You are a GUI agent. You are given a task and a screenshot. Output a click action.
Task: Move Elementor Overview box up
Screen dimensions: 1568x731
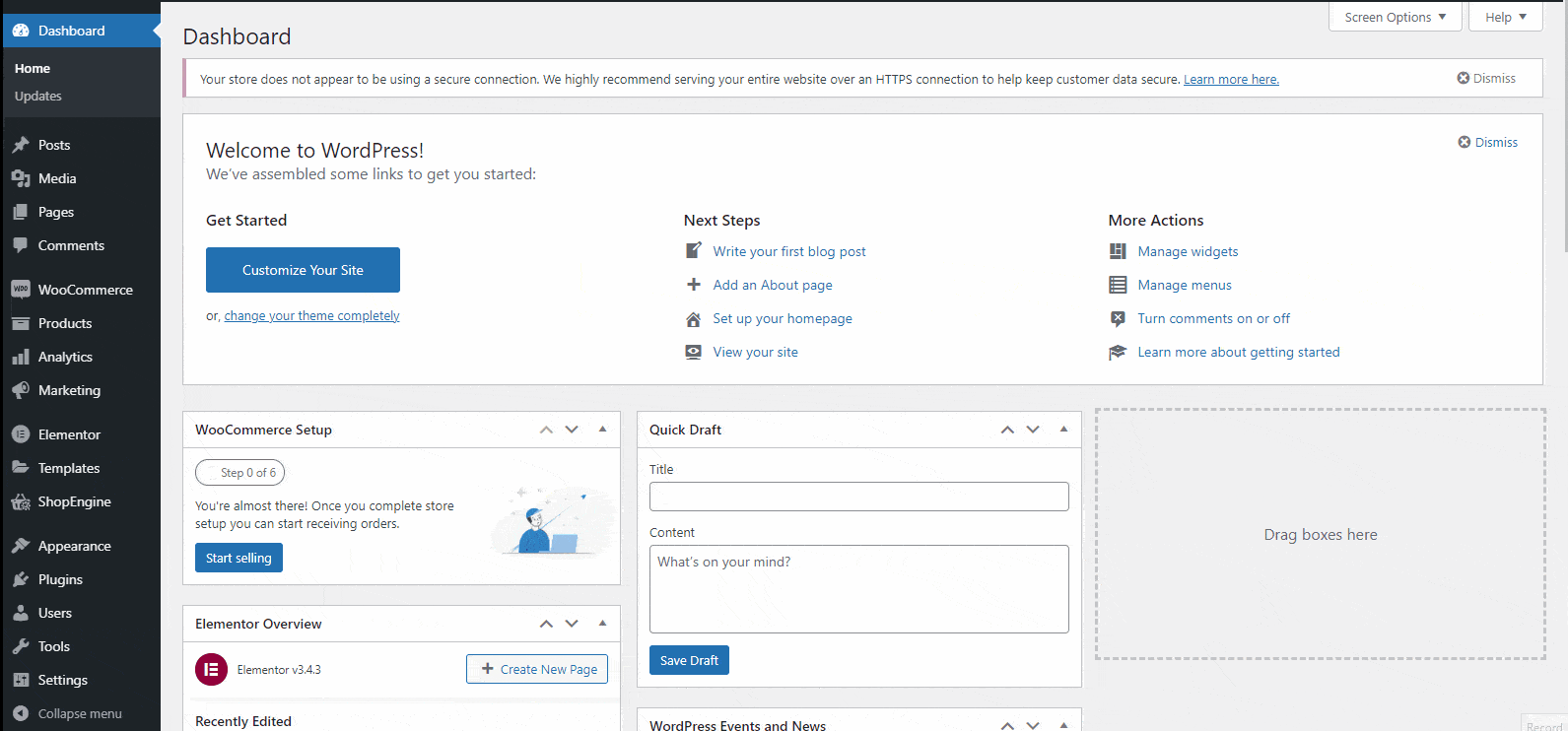tap(546, 624)
